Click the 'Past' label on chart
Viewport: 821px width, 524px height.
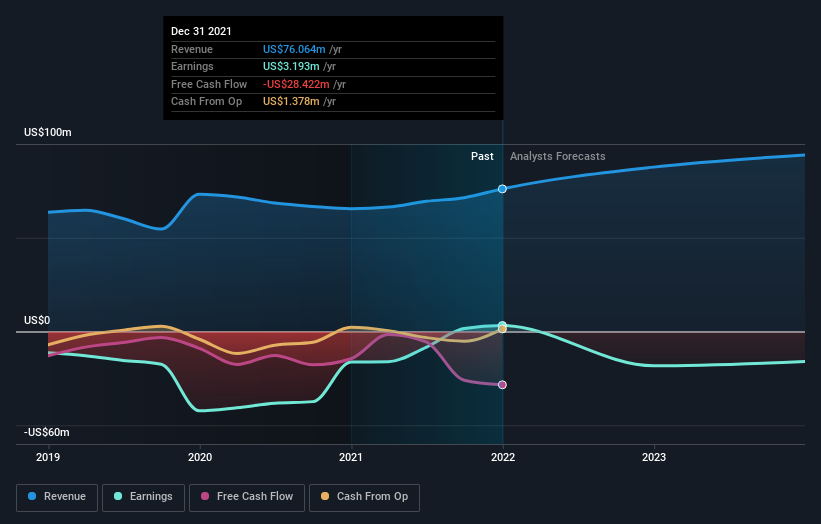click(482, 156)
